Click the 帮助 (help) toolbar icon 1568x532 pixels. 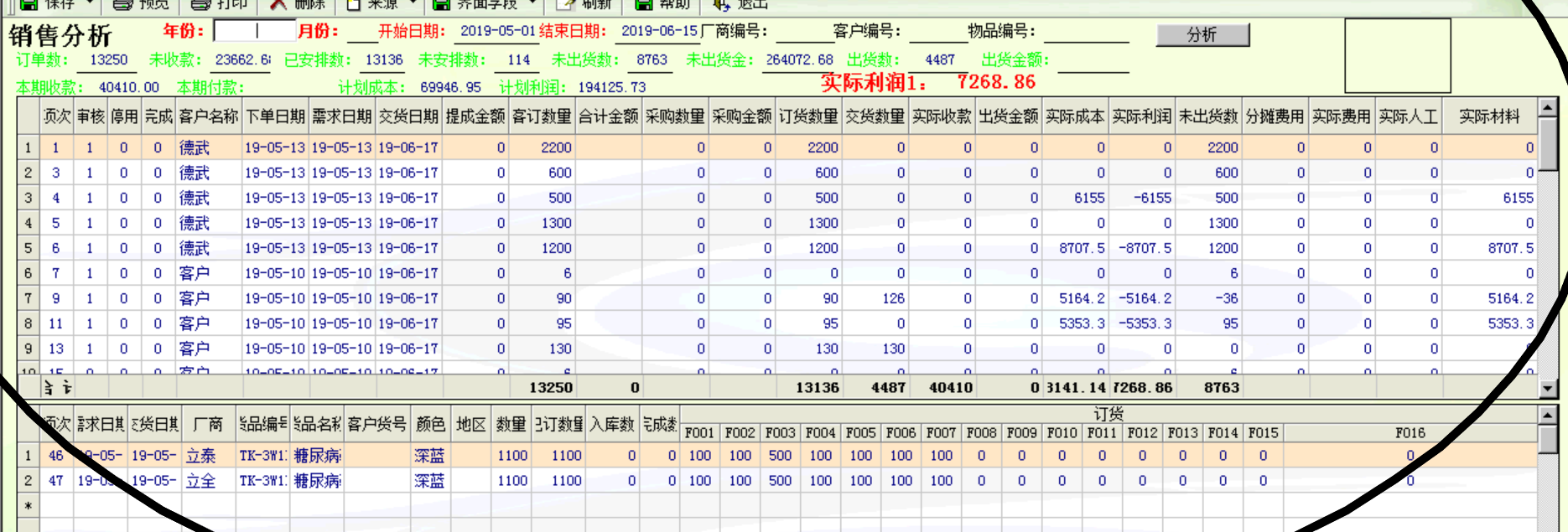[x=643, y=4]
